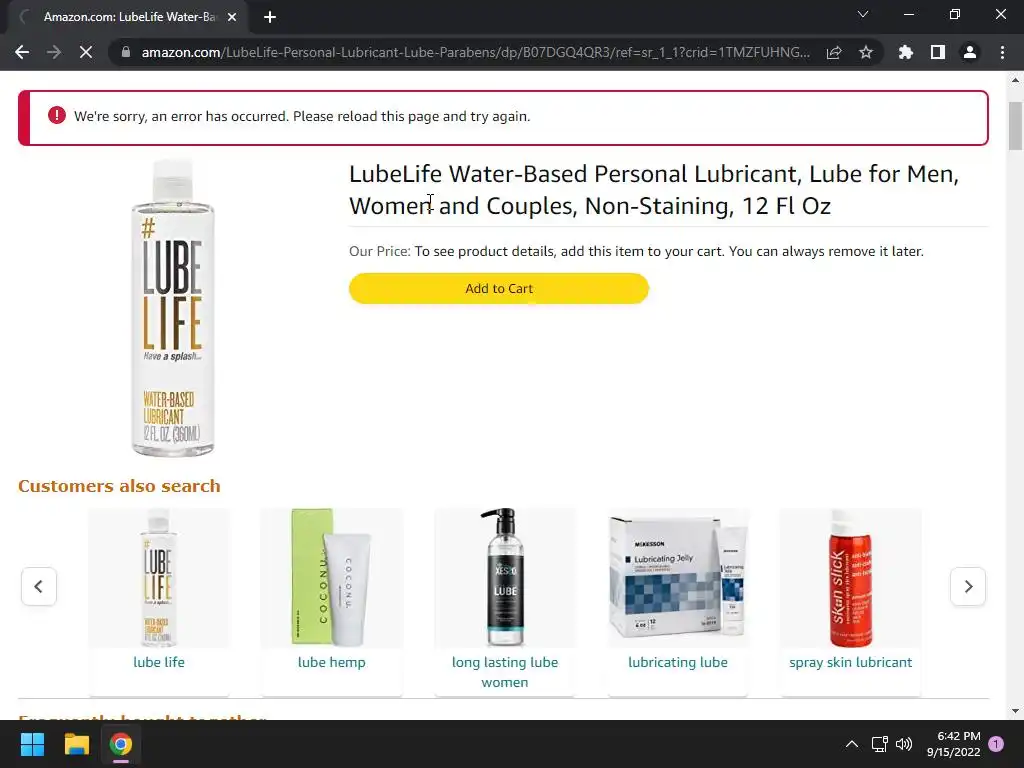Screen dimensions: 1024x768
Task: Go to previous carousel items
Action: (x=39, y=586)
